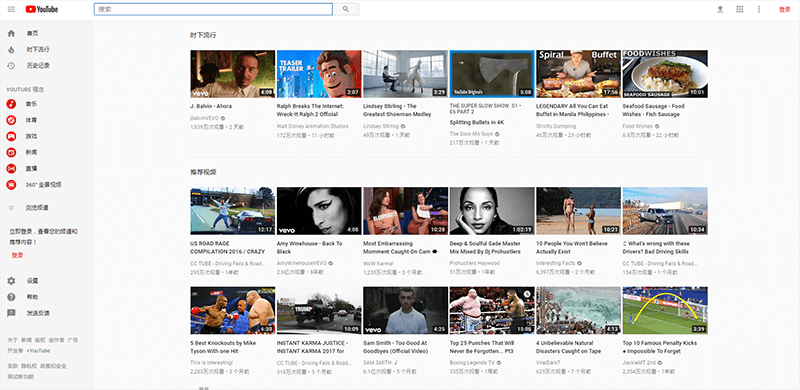
Task: Click the Browse channels plus icon
Action: pyautogui.click(x=11, y=208)
